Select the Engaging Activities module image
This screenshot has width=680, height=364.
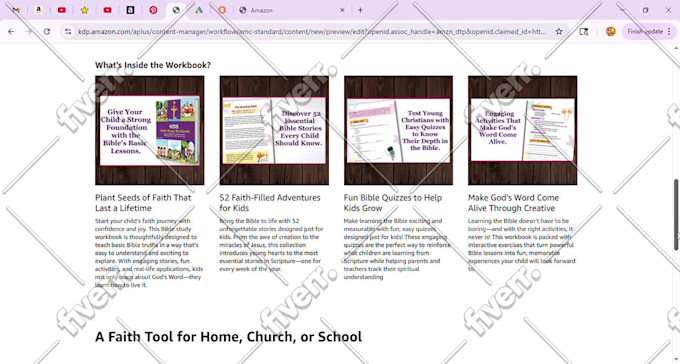523,131
